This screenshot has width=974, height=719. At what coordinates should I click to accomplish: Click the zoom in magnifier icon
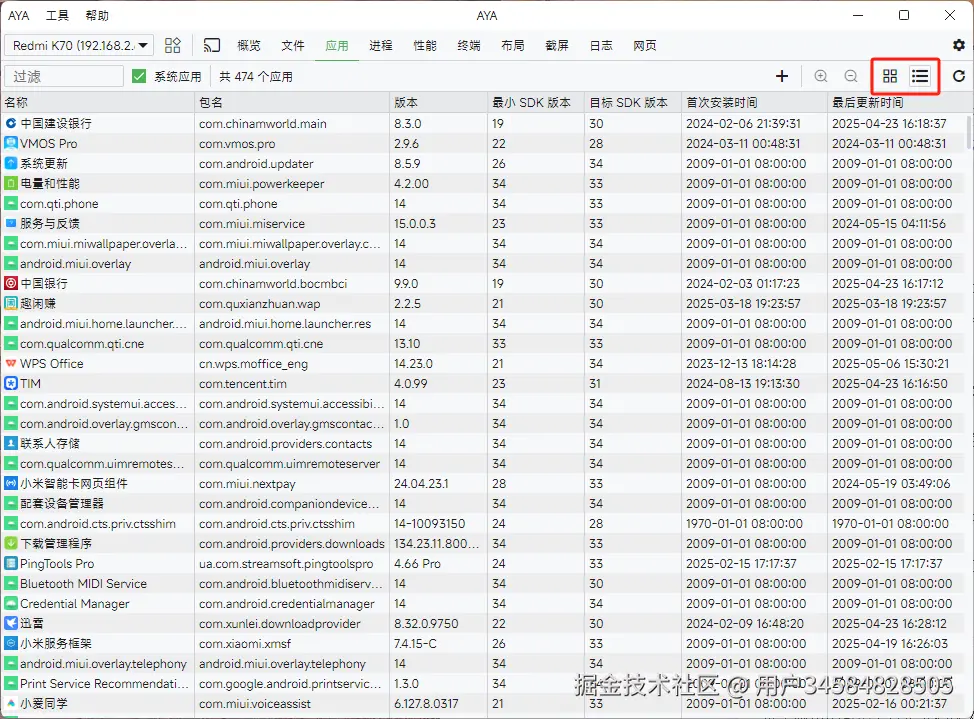point(821,76)
